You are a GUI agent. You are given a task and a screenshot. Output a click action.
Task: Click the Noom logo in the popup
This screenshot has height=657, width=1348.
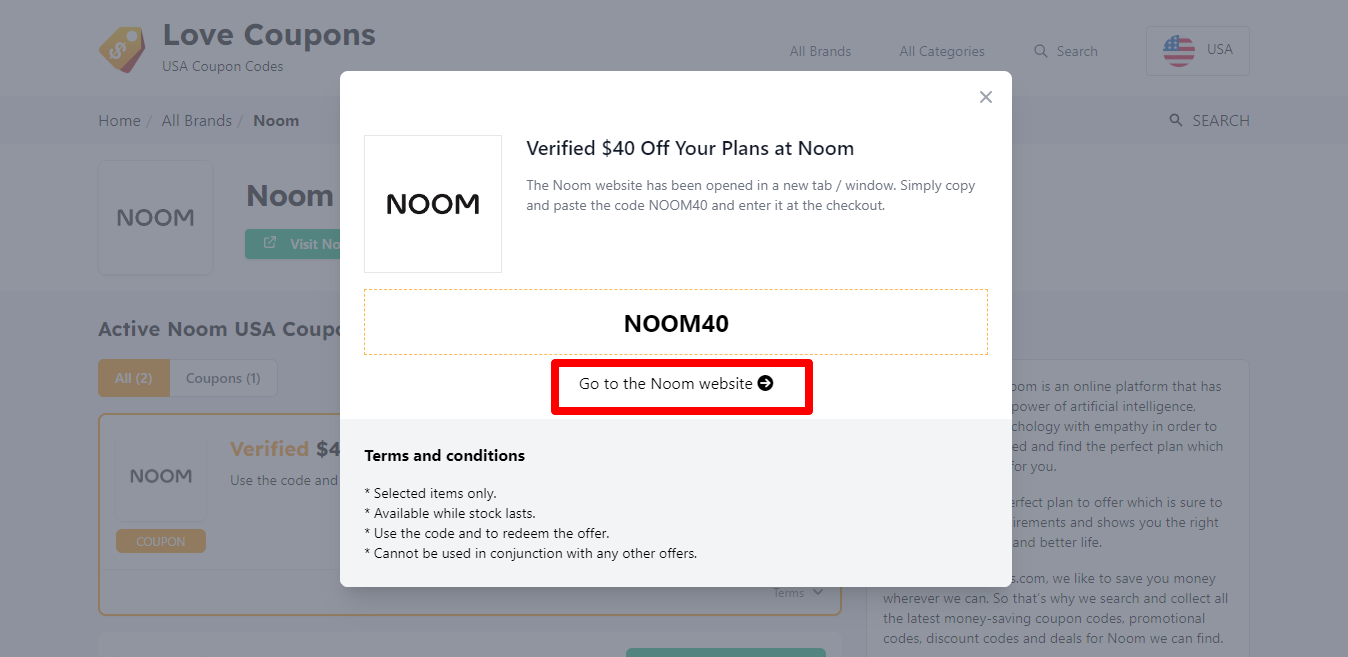(433, 204)
